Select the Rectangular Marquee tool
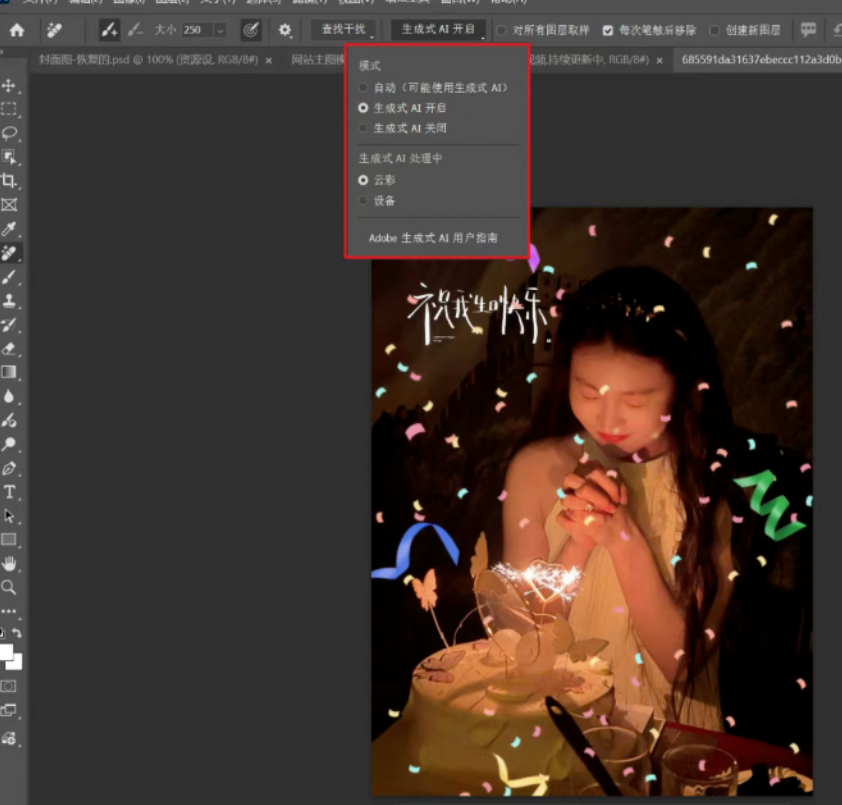842x805 pixels. coord(9,109)
